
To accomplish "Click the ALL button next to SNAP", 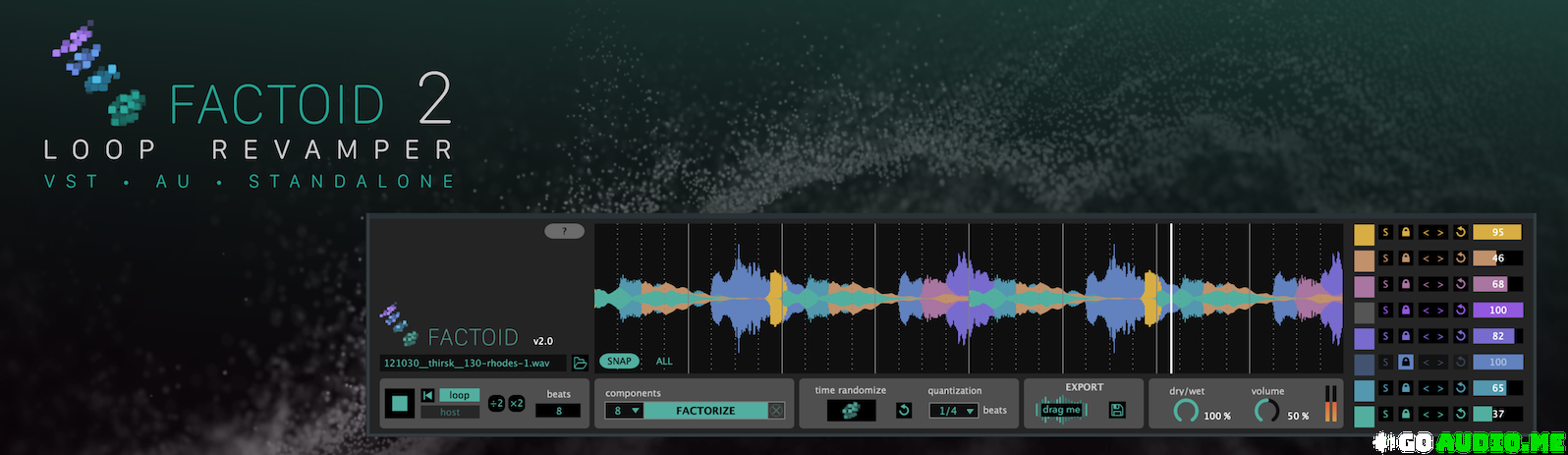I will [x=664, y=361].
